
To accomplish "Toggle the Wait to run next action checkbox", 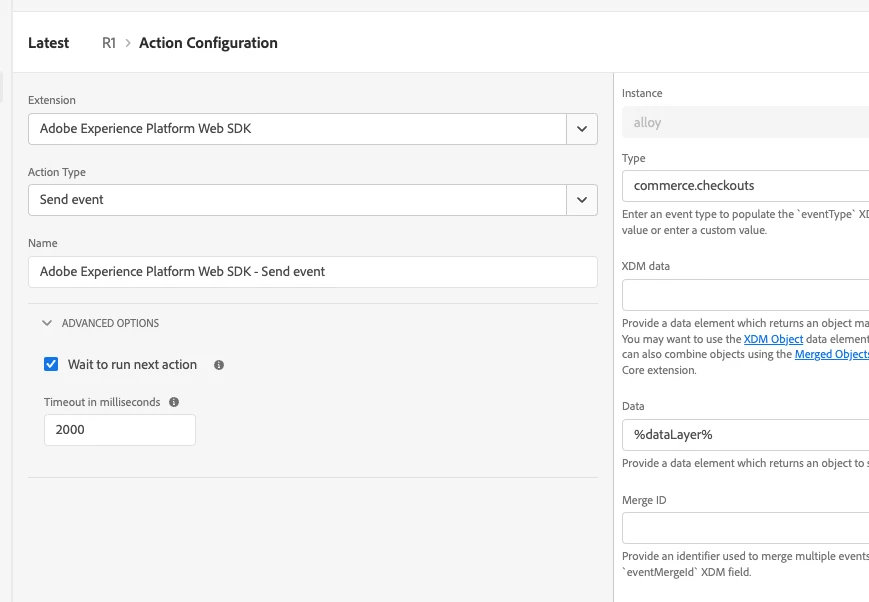I will click(52, 364).
